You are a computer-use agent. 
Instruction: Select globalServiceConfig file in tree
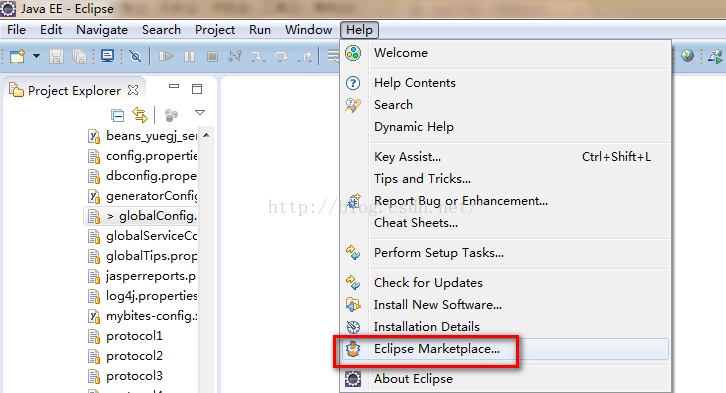tap(143, 236)
